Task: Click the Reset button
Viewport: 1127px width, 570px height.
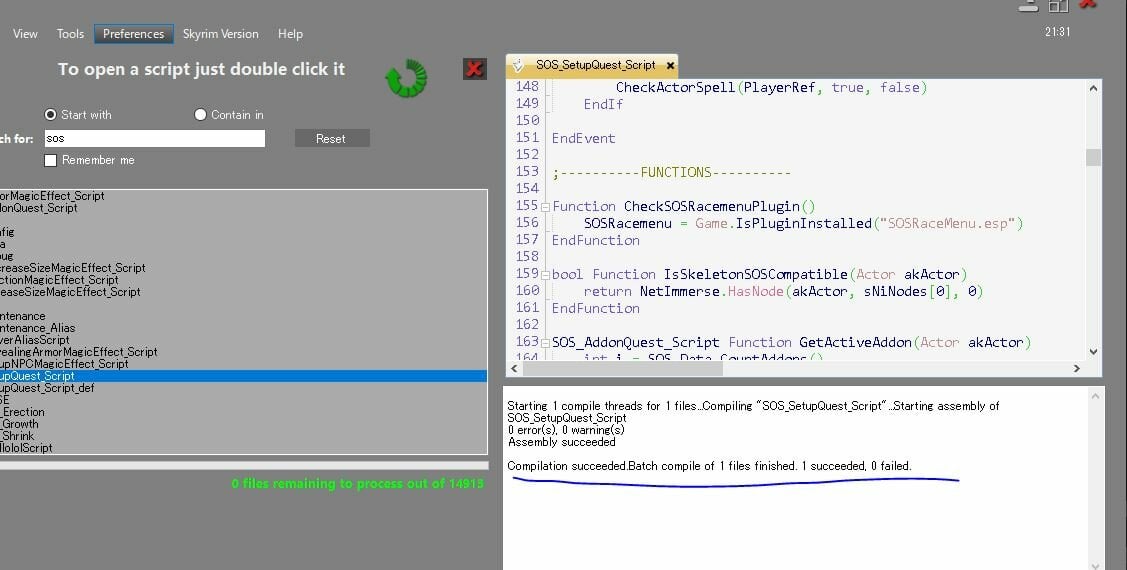Action: (x=332, y=138)
